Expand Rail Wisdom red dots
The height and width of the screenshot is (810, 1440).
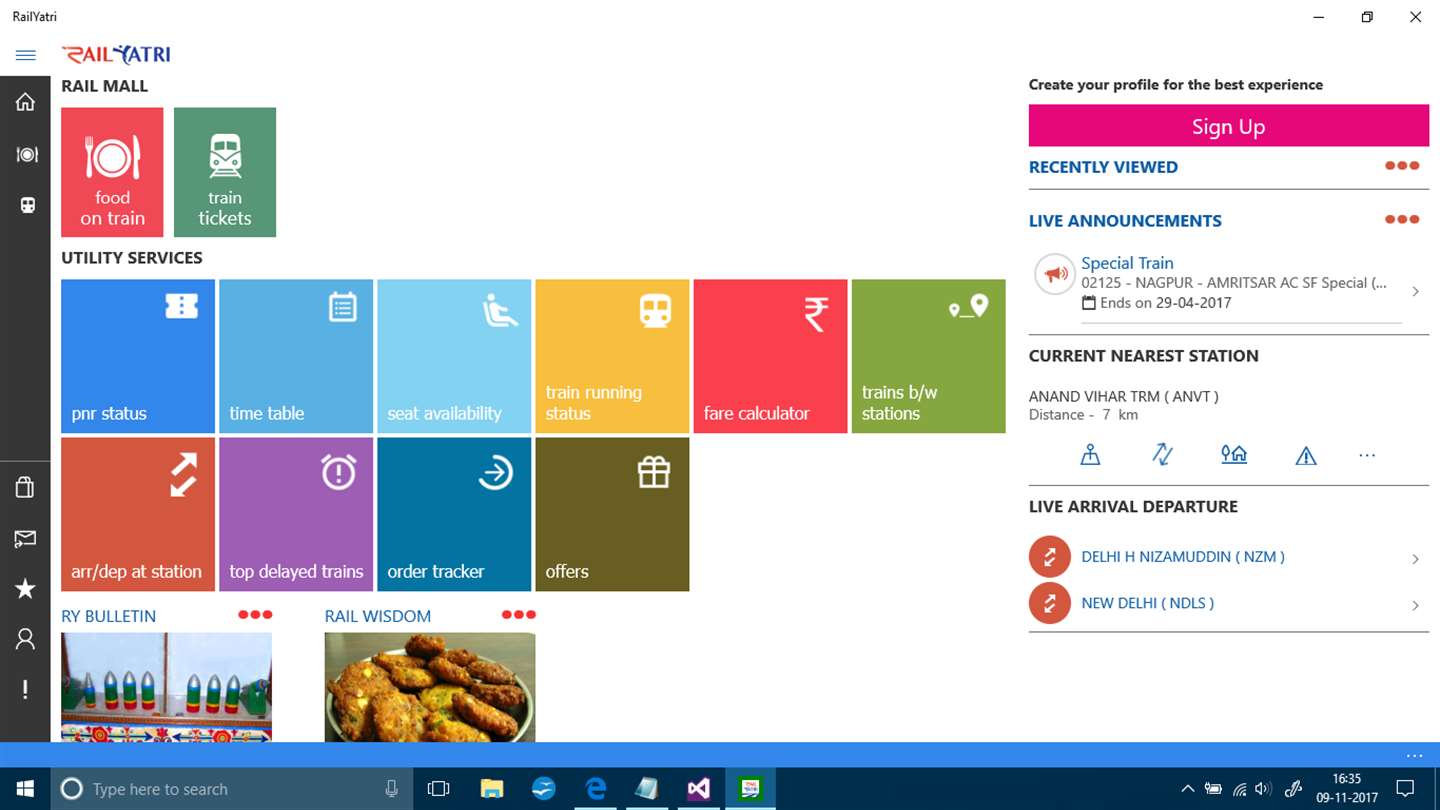click(519, 615)
